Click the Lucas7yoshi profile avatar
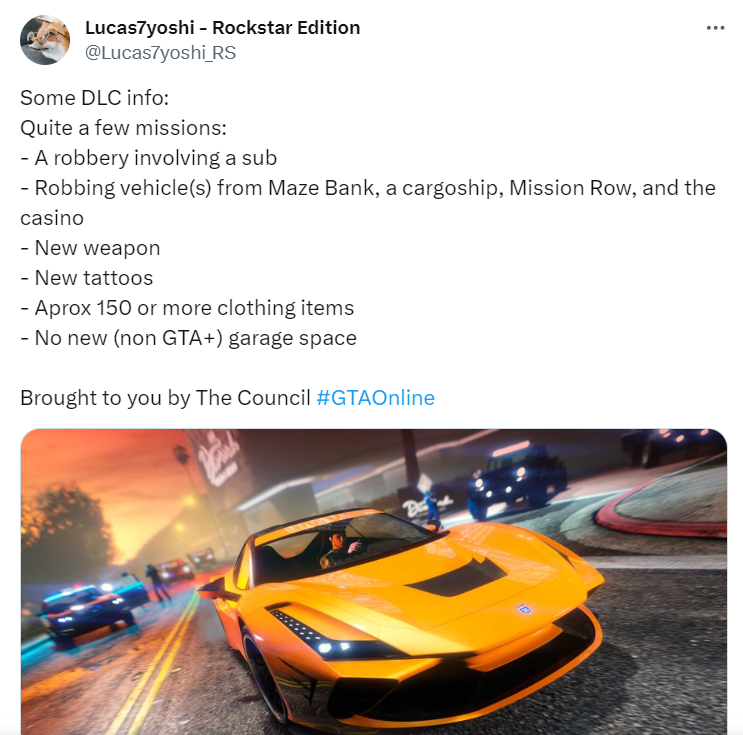The image size is (743, 735). [45, 40]
